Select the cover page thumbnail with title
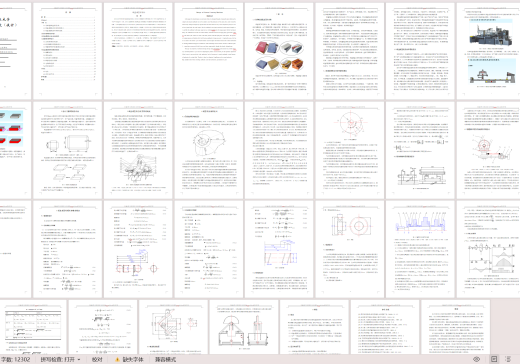 (15, 51)
